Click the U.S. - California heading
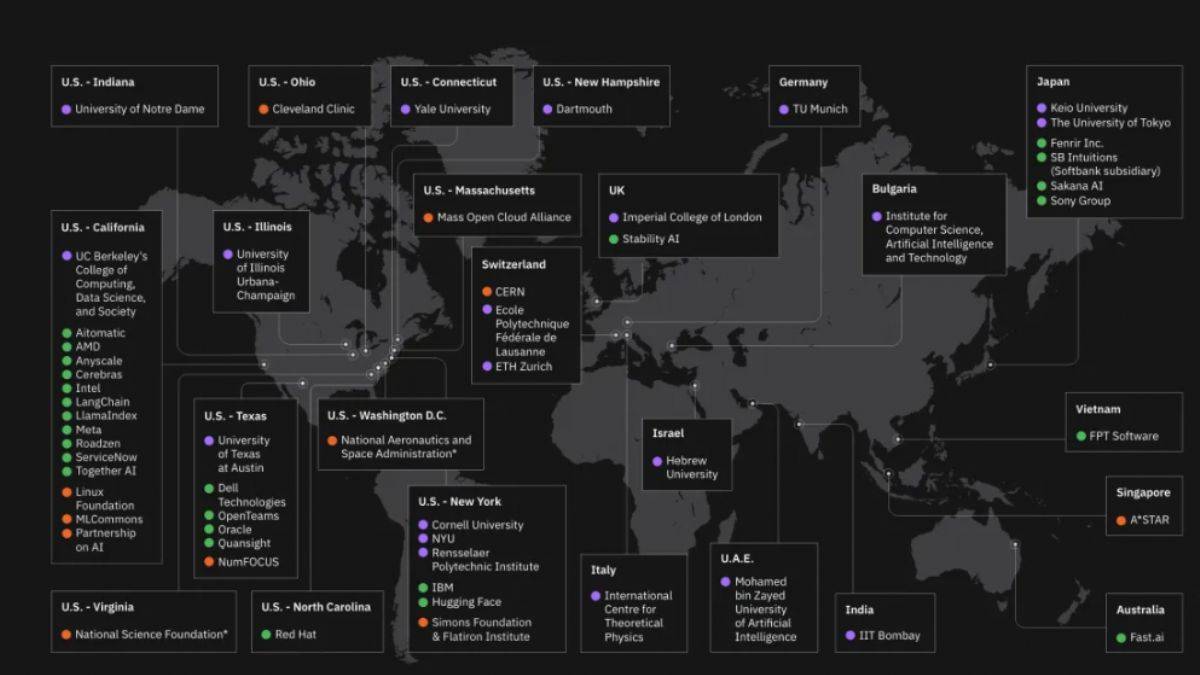 (x=103, y=227)
